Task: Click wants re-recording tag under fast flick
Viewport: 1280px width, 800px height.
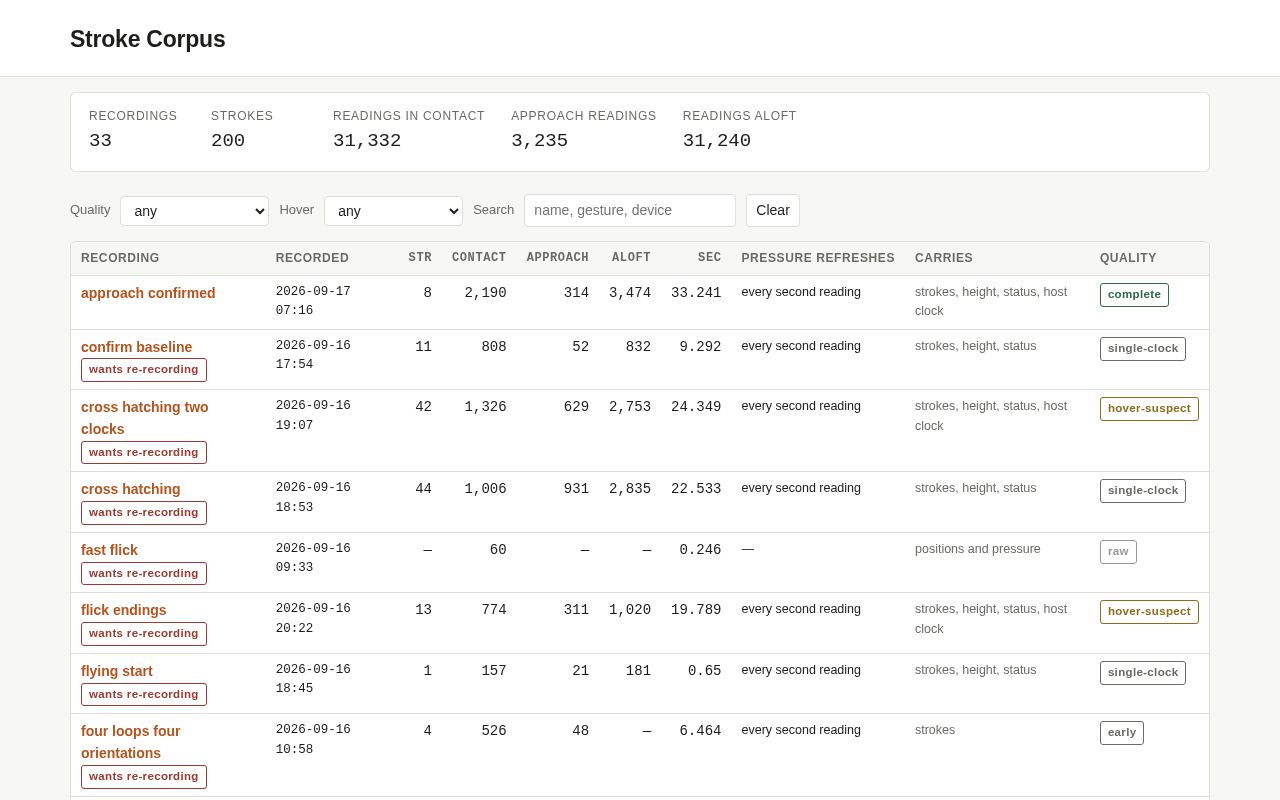Action: (144, 574)
